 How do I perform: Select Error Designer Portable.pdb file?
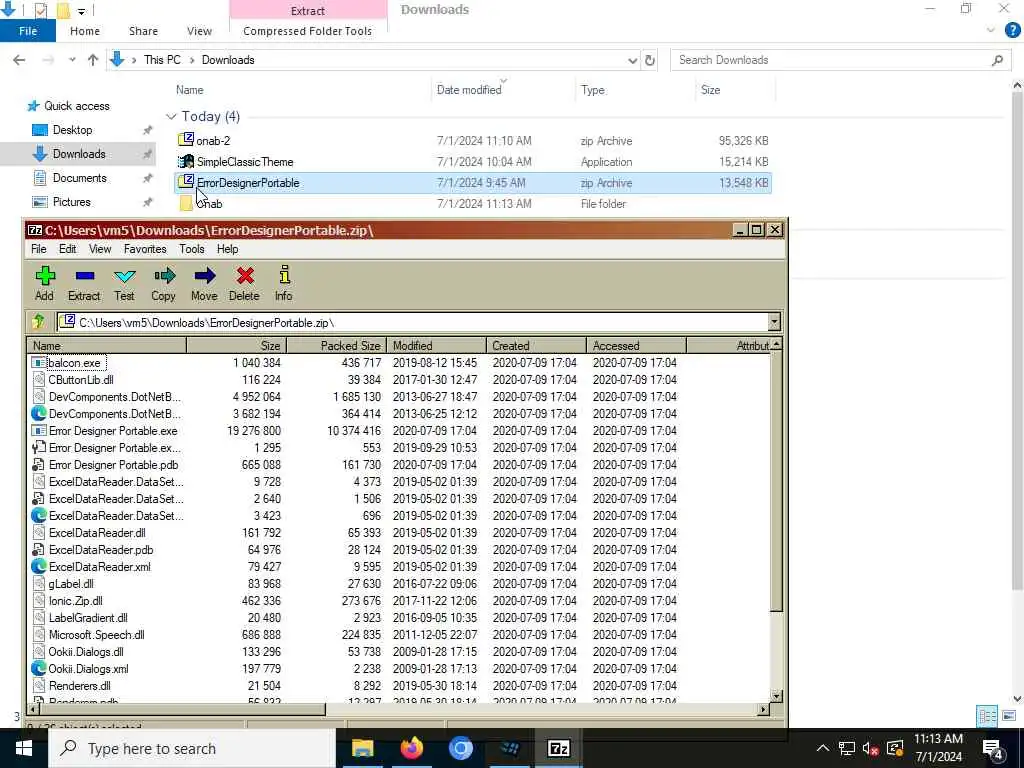point(114,464)
